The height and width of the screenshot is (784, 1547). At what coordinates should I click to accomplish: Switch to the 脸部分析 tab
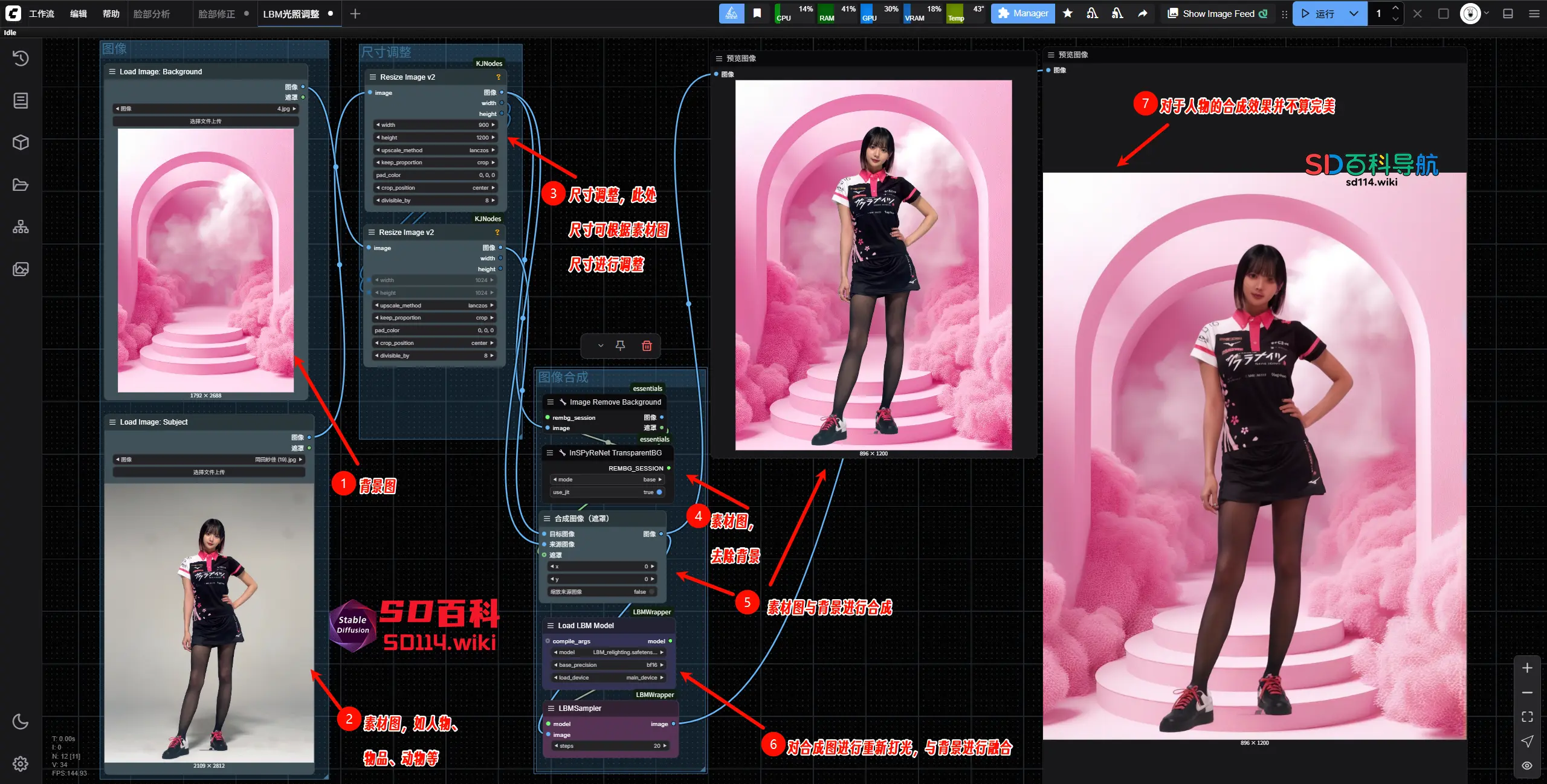152,13
